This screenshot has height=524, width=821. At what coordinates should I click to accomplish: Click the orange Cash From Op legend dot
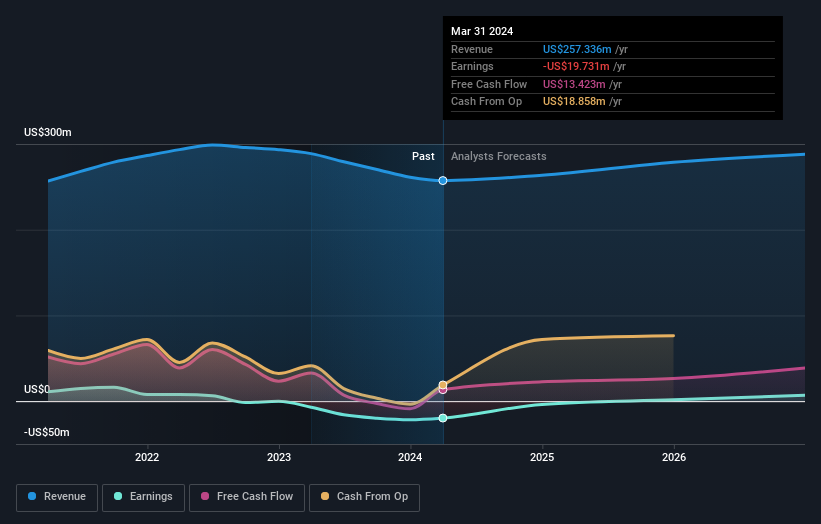[325, 496]
